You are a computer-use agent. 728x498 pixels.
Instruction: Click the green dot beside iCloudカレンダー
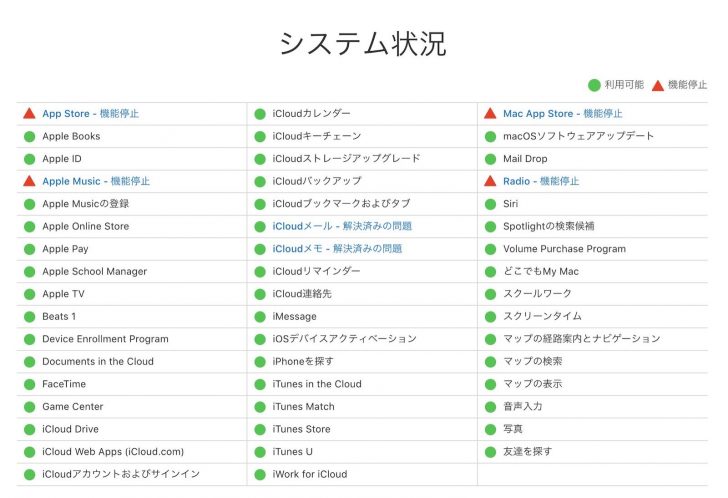(260, 114)
